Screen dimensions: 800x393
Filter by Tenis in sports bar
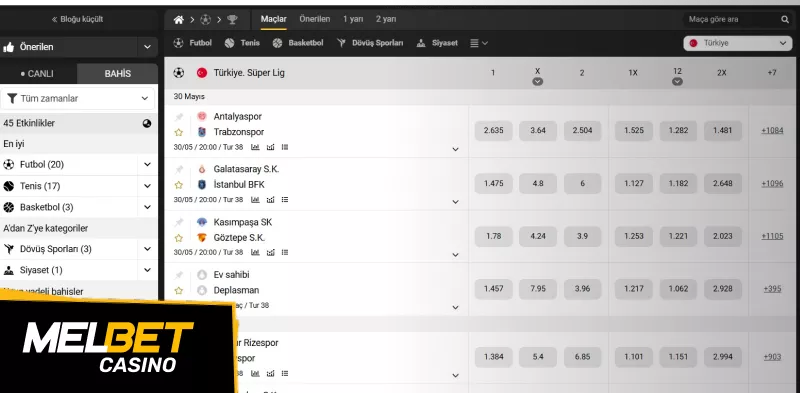click(242, 43)
